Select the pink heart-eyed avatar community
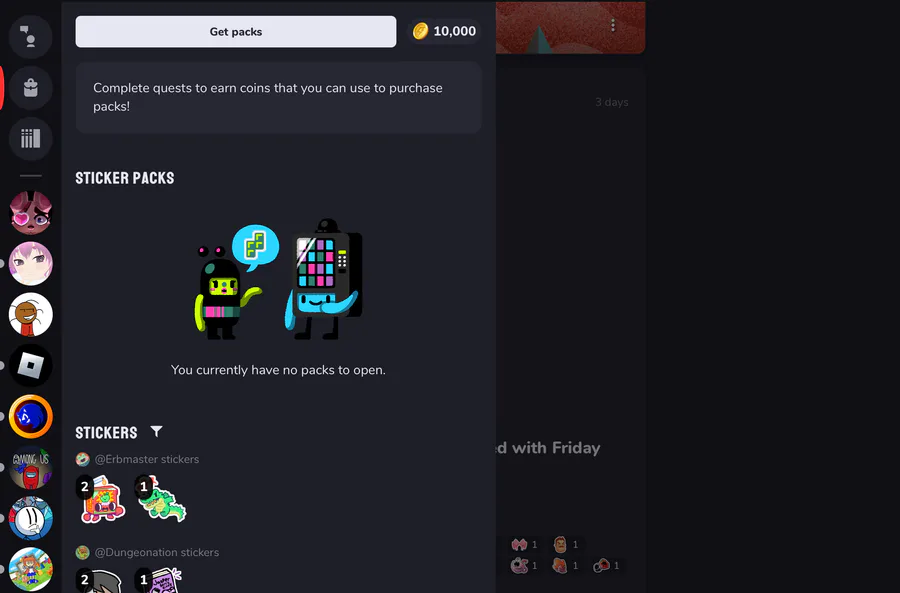The width and height of the screenshot is (900, 593). pyautogui.click(x=30, y=212)
